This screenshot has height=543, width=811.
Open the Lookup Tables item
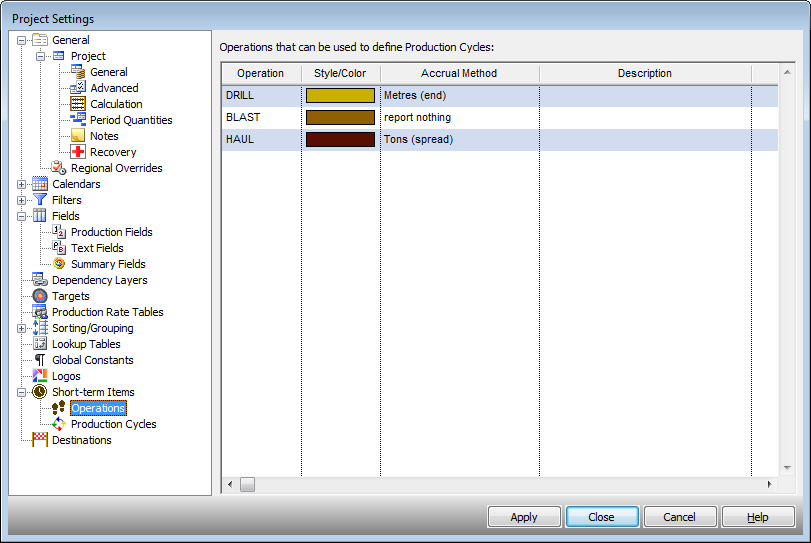[x=86, y=344]
